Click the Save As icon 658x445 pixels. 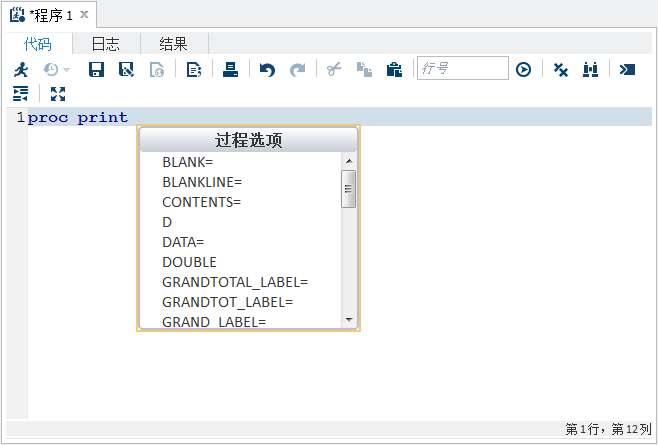click(x=126, y=70)
